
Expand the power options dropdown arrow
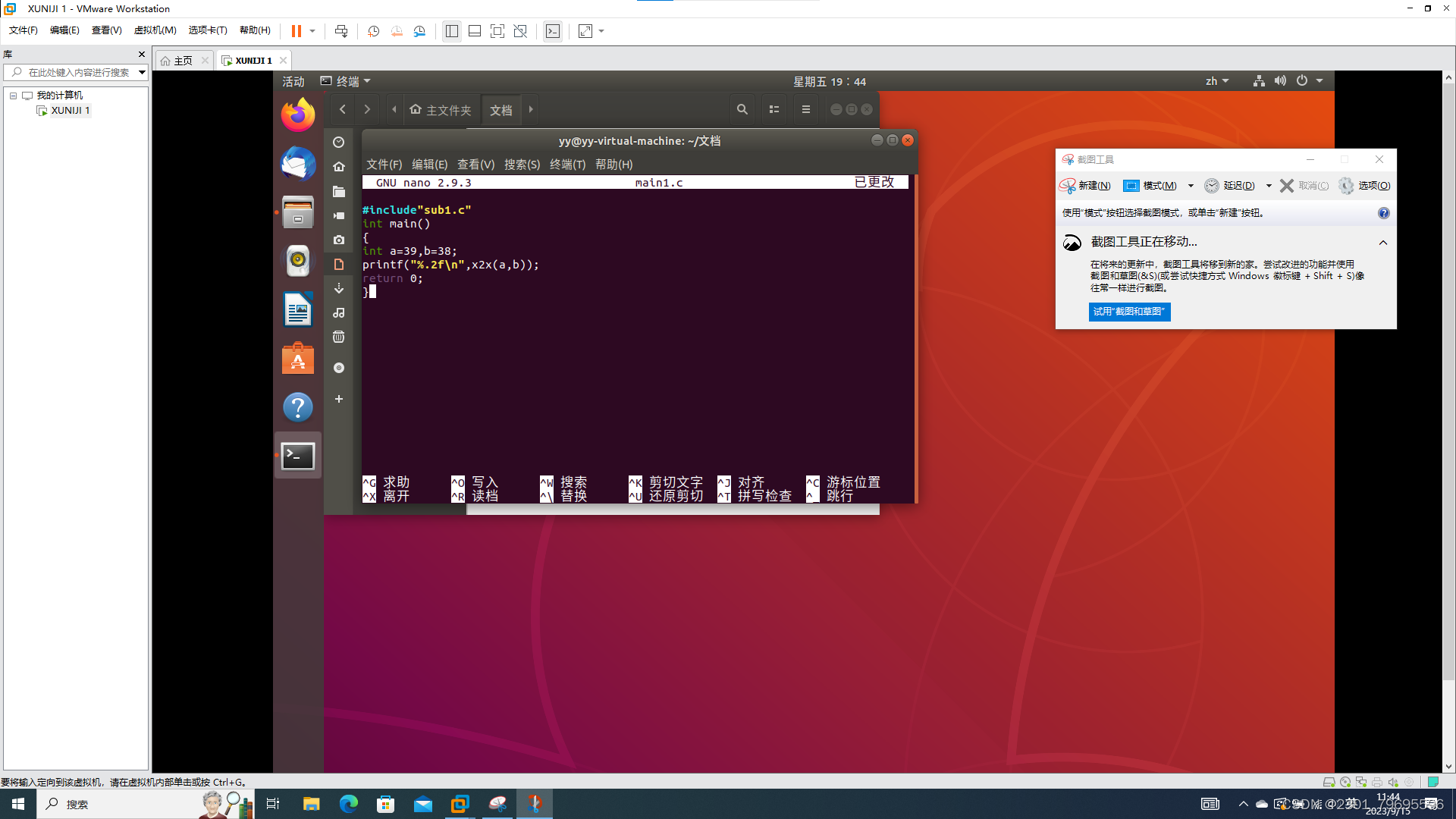coord(312,31)
